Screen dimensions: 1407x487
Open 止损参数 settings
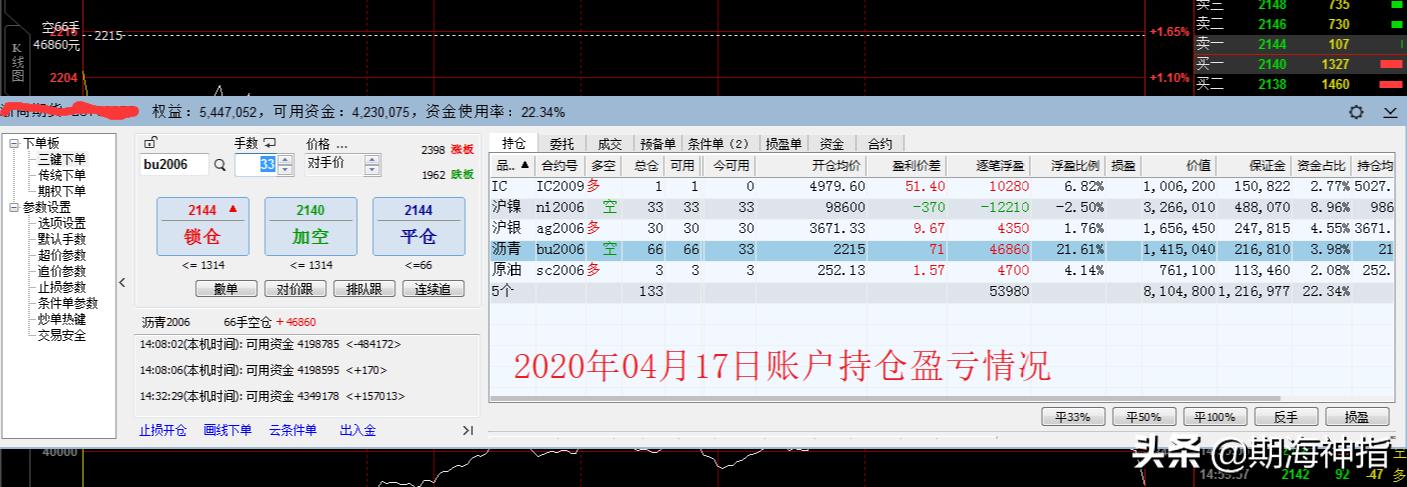pyautogui.click(x=62, y=287)
